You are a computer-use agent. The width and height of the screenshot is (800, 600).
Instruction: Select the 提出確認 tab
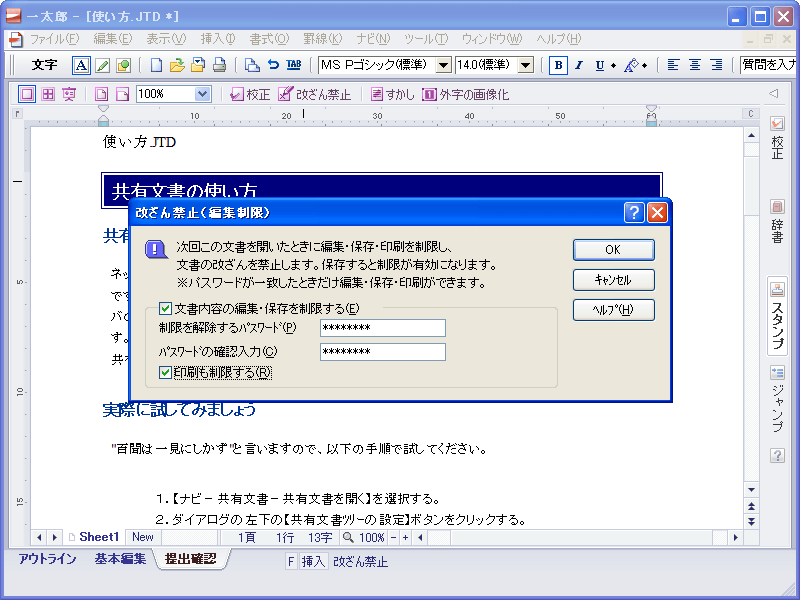pos(190,559)
